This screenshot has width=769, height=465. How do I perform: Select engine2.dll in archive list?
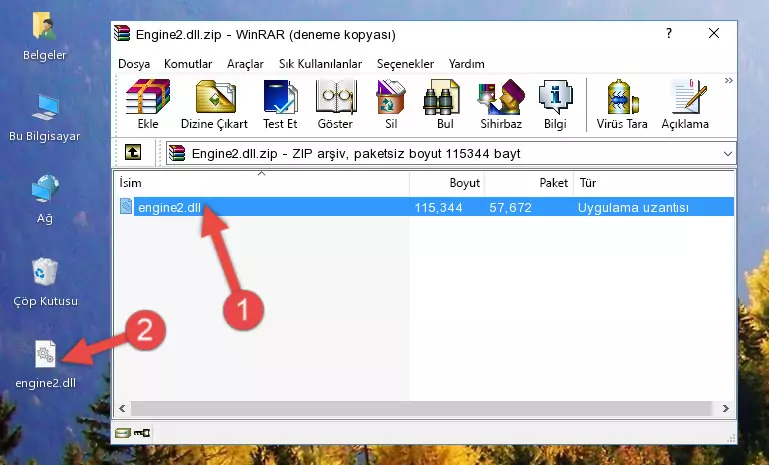[169, 207]
